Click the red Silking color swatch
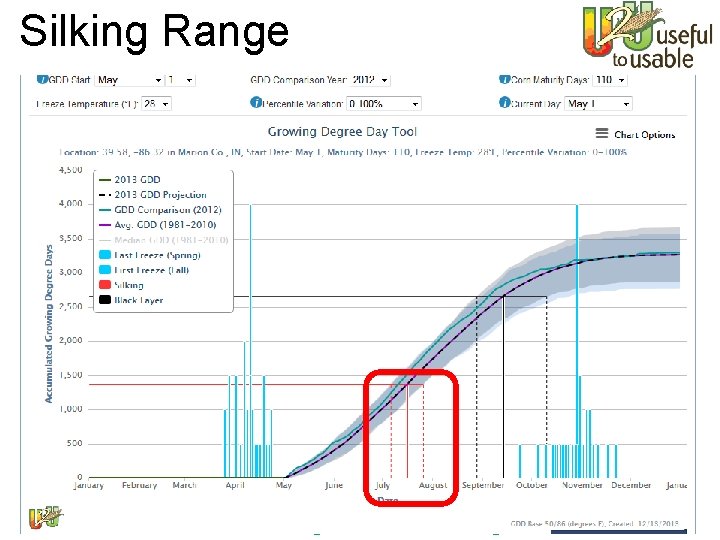 click(x=105, y=285)
